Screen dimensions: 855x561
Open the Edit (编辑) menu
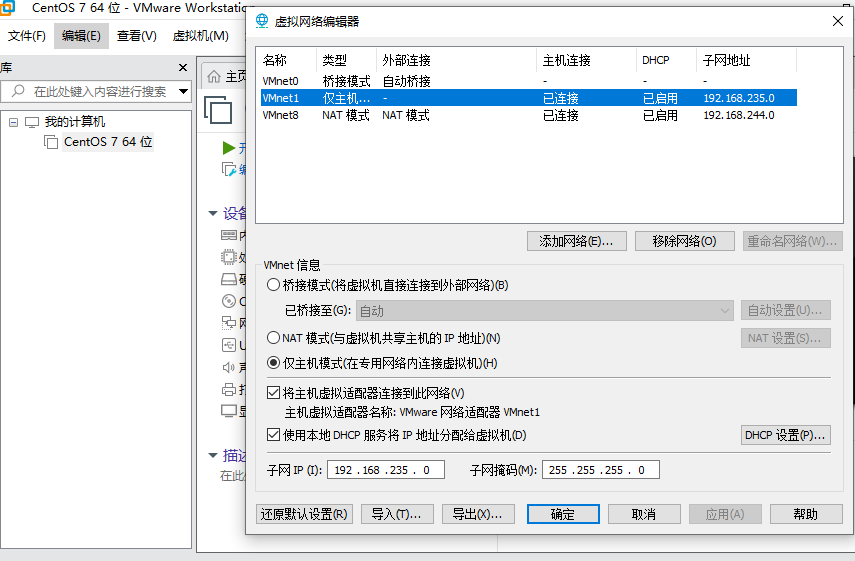pos(81,36)
